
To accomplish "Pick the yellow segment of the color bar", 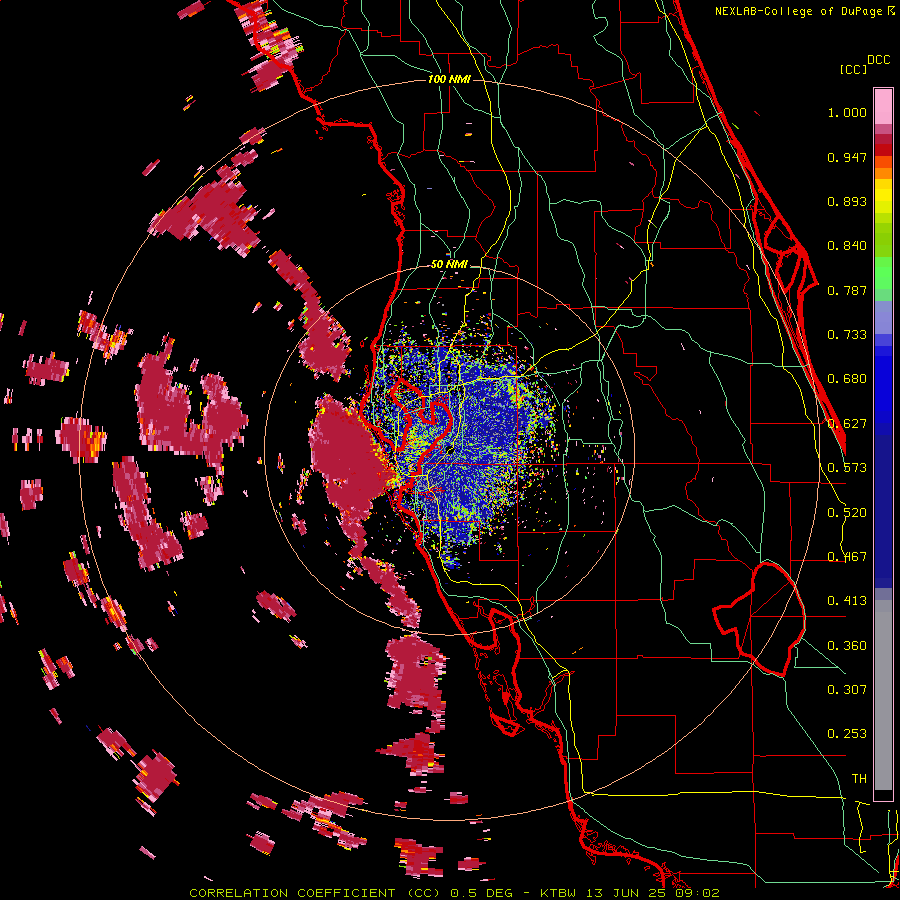I will point(883,197).
